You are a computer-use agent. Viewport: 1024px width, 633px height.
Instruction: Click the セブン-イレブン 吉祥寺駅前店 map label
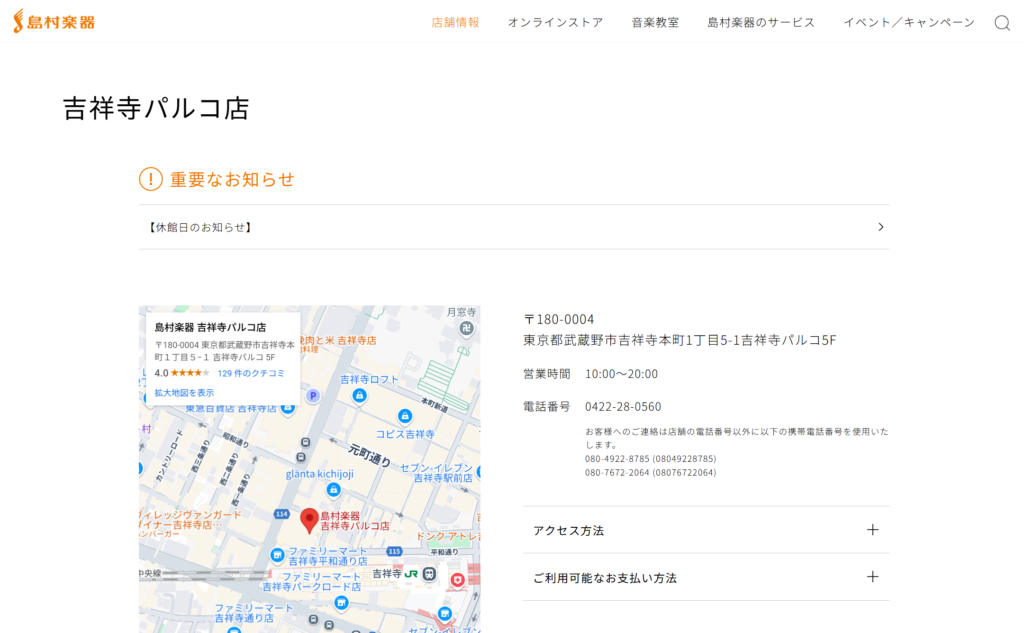coord(436,473)
